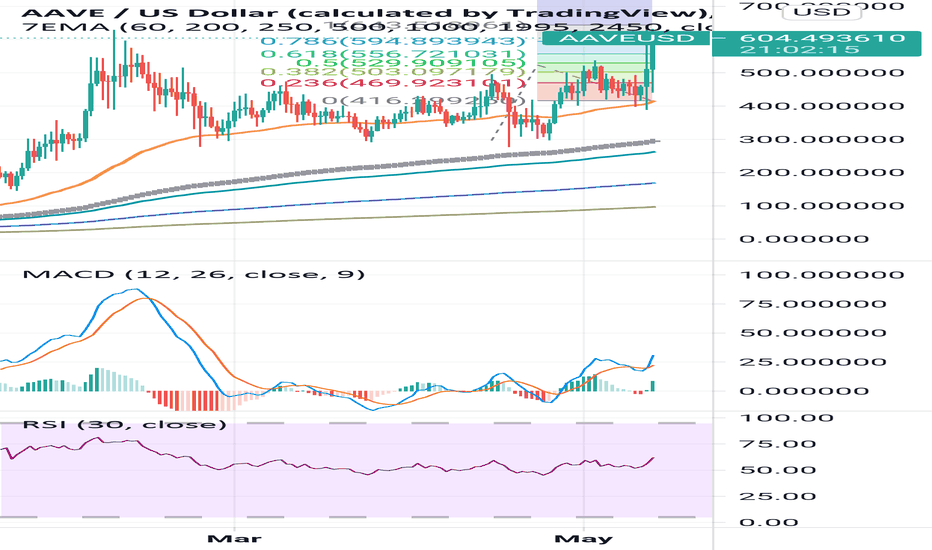Click the AAVEUSD symbol price tag
The height and width of the screenshot is (550, 932).
tap(626, 38)
